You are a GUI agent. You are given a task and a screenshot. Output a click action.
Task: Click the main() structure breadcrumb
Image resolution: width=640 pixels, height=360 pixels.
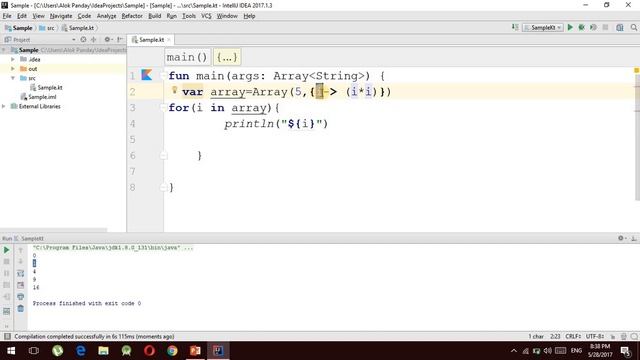pos(187,57)
